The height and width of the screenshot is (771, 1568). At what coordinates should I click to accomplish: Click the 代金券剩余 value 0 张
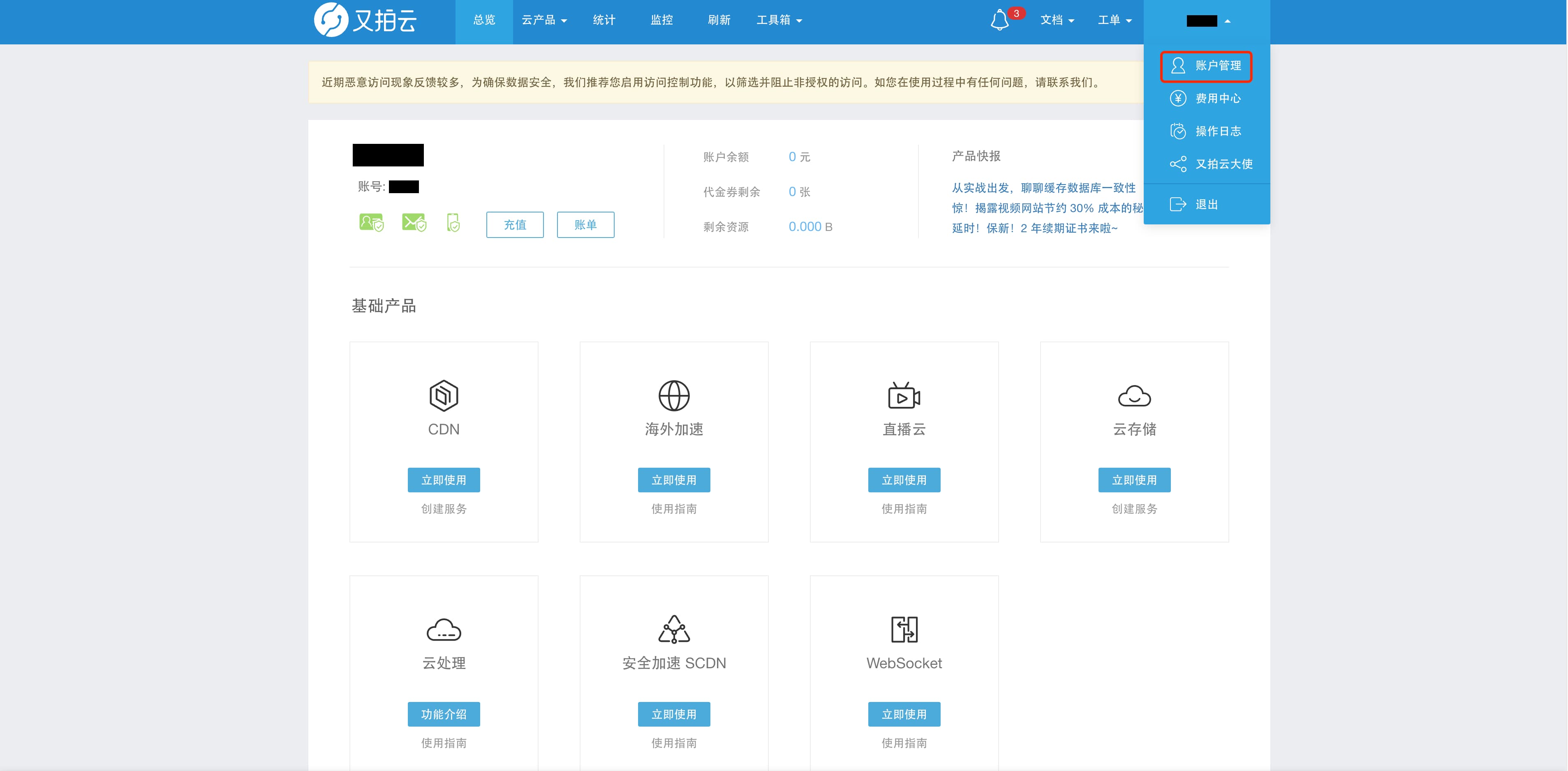[x=799, y=192]
